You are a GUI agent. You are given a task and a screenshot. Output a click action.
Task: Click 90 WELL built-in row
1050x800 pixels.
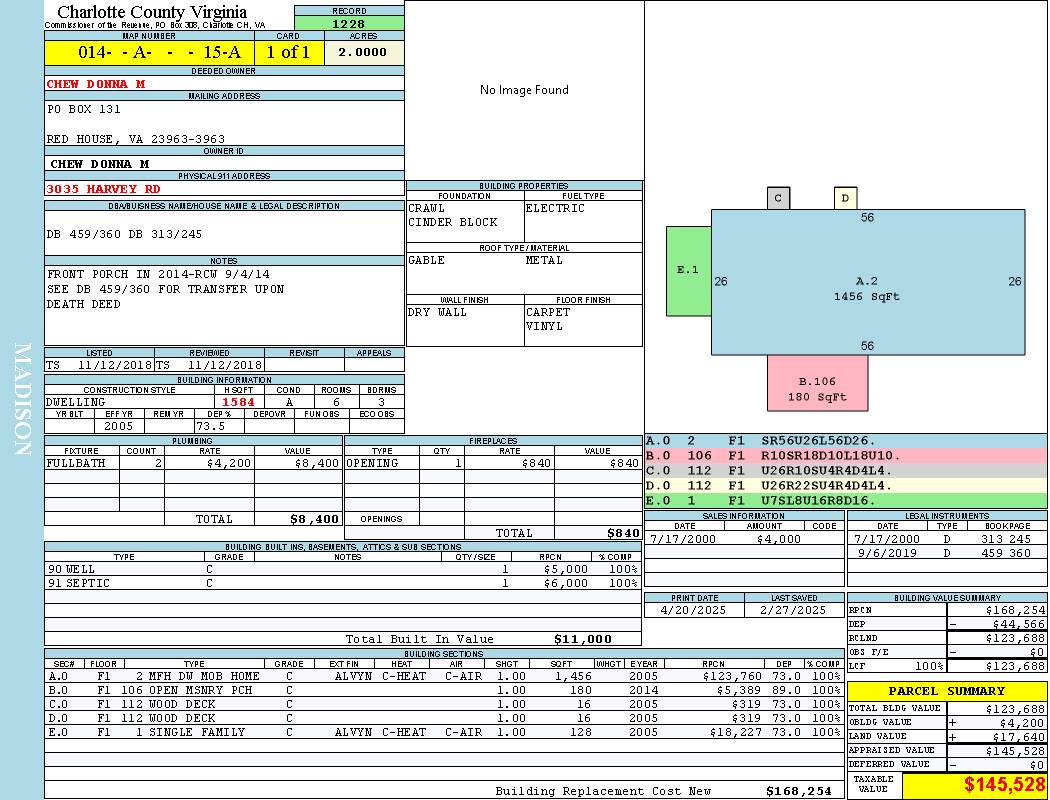[x=343, y=570]
